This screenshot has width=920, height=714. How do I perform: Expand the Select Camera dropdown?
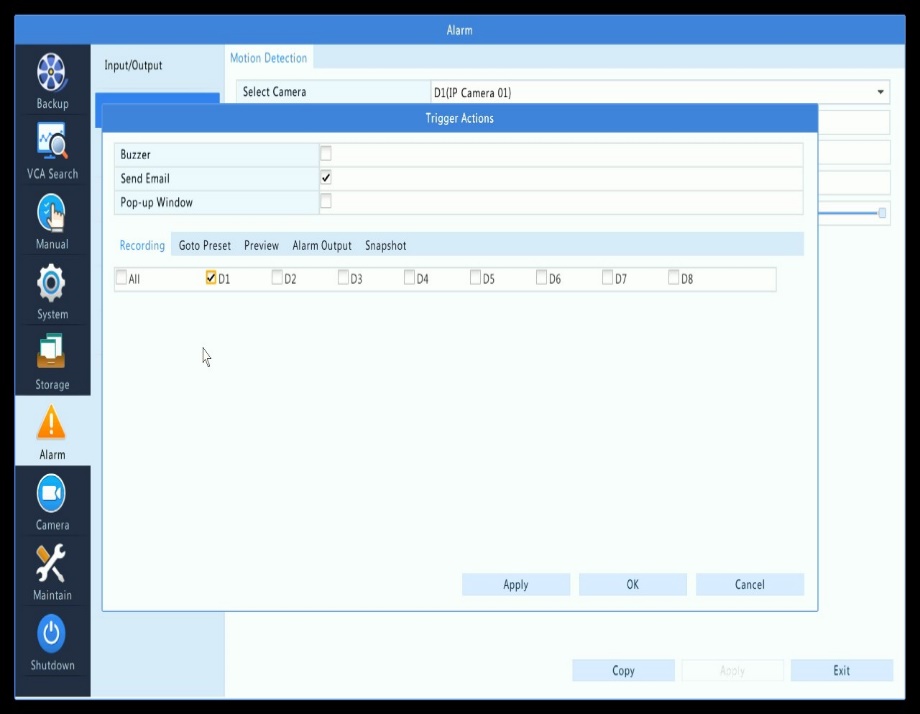tap(880, 93)
